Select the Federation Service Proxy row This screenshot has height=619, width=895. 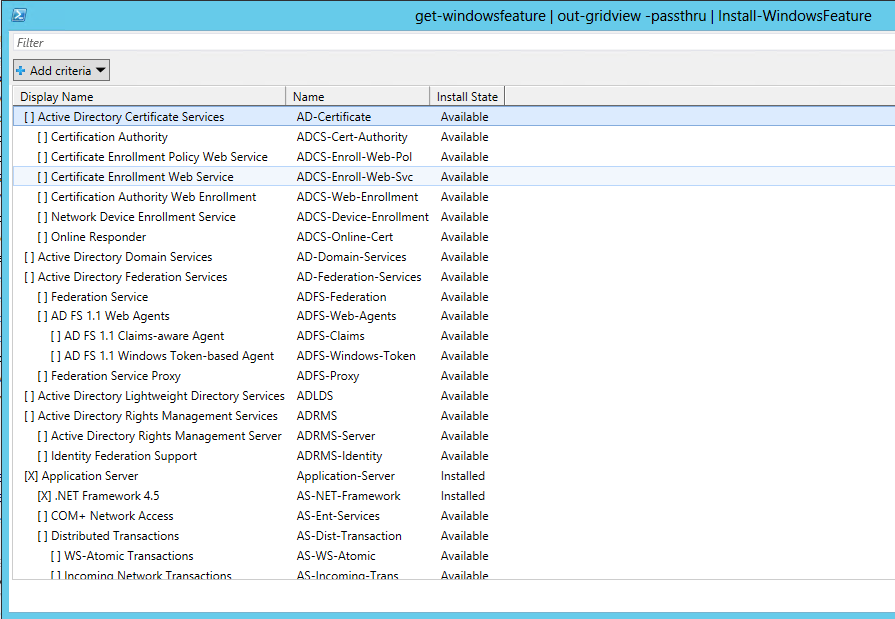tap(115, 376)
